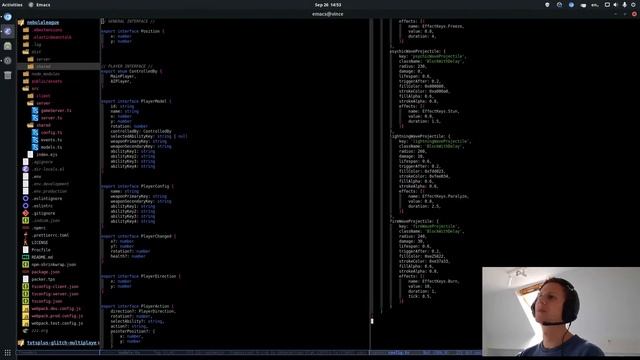Collapse the server folder under src
Image resolution: width=640 pixels, height=360 pixels.
30,103
